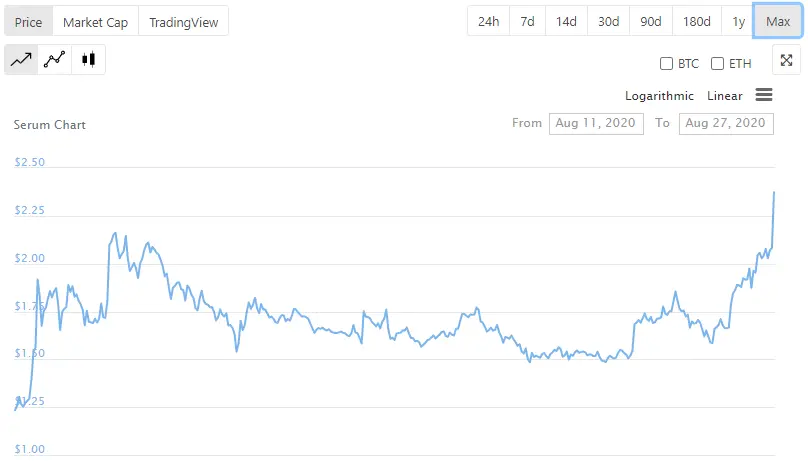Viewport: 808px width, 461px height.
Task: Open fullscreen chart view icon
Action: click(x=786, y=60)
